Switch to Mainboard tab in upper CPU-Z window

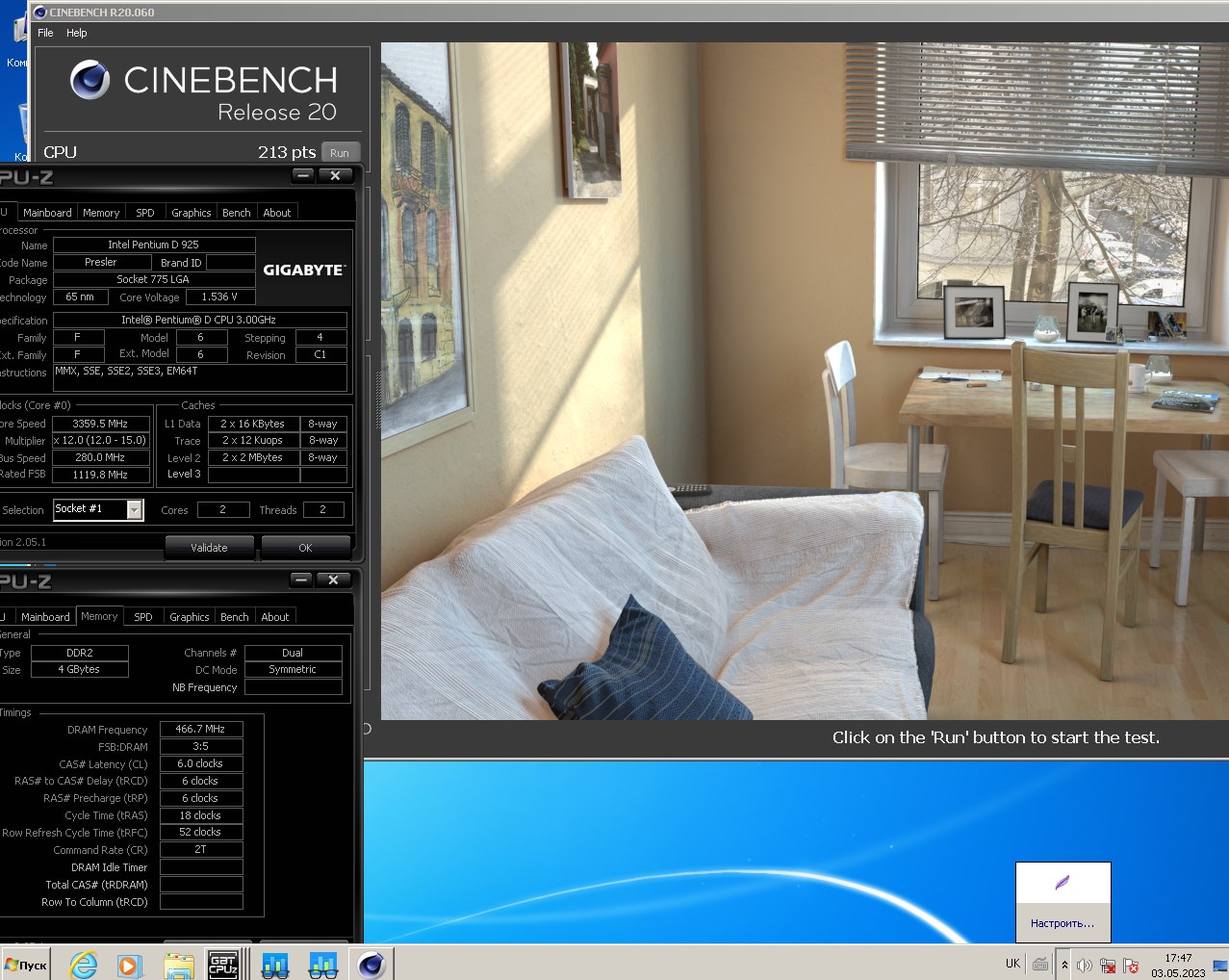coord(47,213)
